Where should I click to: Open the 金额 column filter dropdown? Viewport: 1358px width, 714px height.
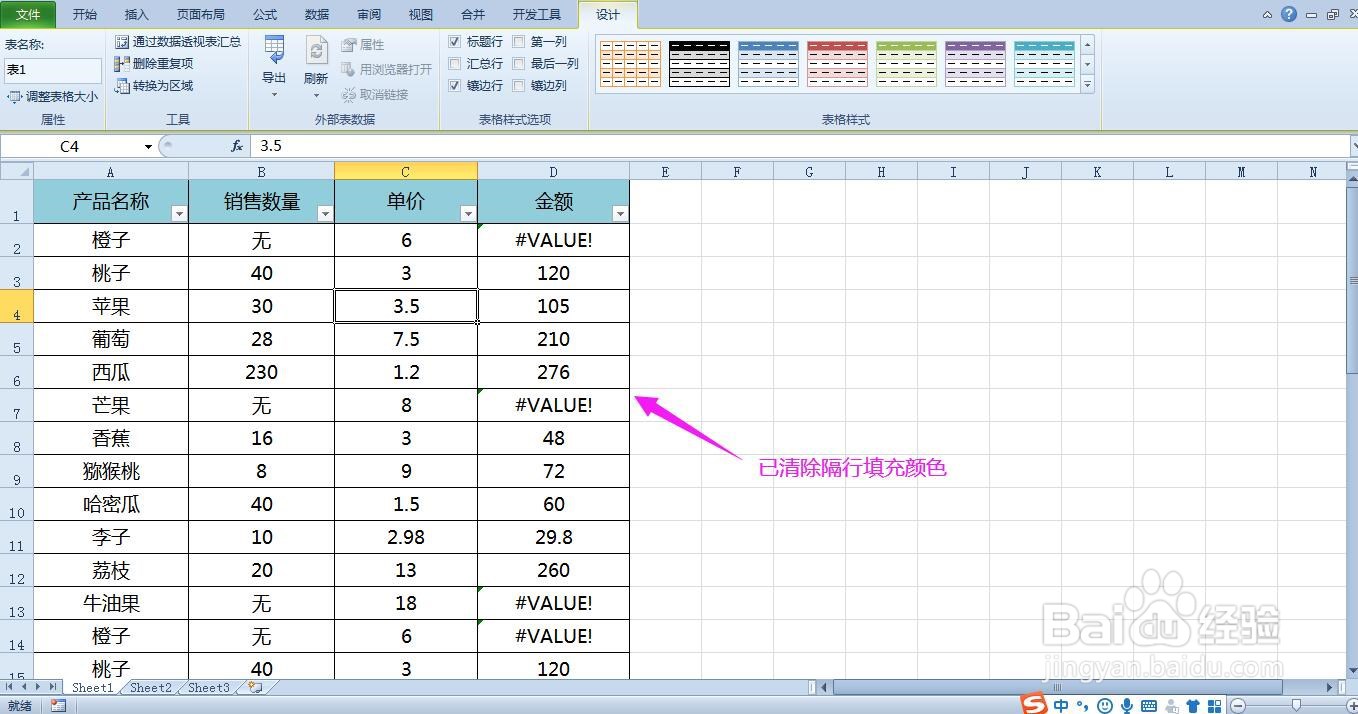tap(619, 213)
